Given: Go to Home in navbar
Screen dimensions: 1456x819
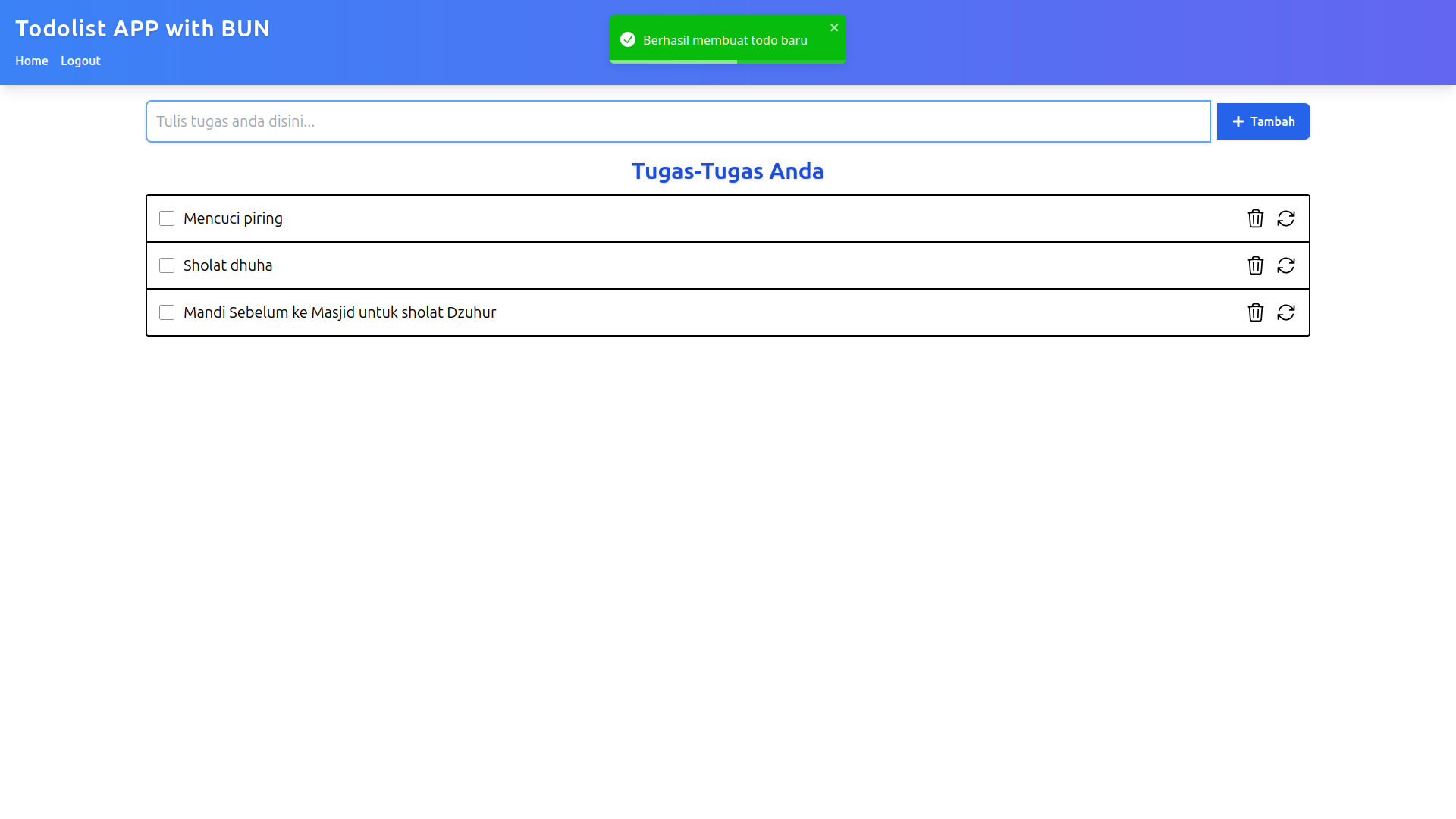Looking at the screenshot, I should coord(32,61).
